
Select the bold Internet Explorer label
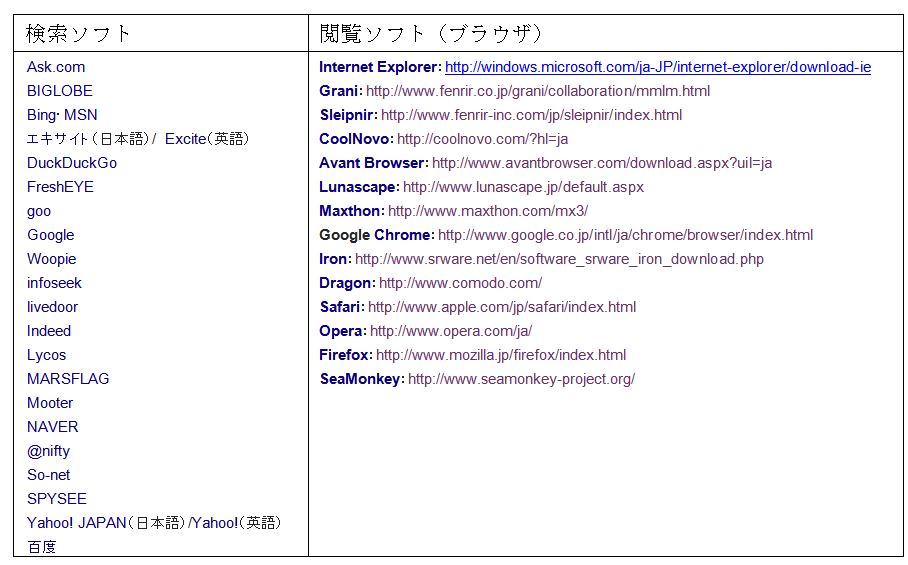point(380,67)
